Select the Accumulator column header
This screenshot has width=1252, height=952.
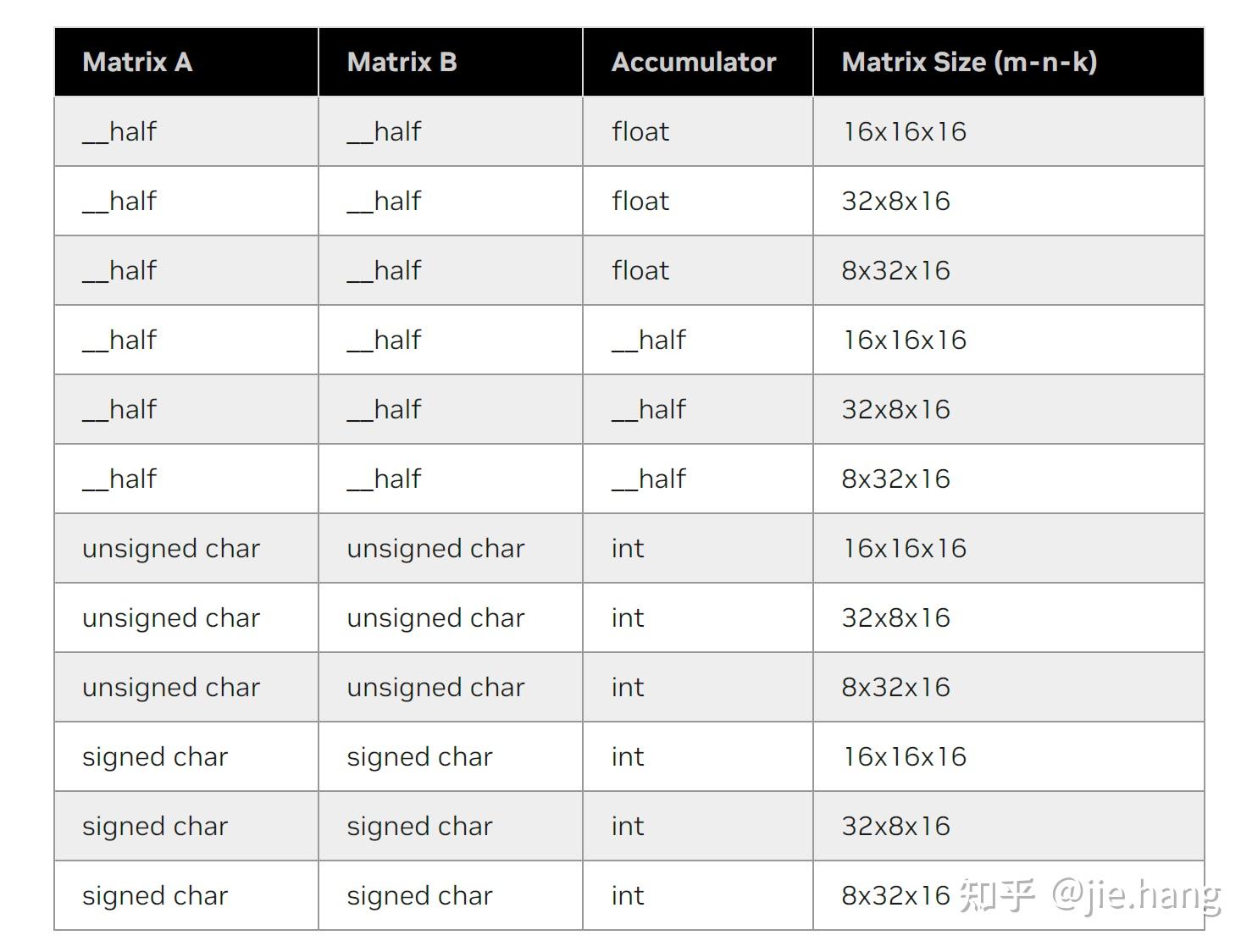[693, 62]
